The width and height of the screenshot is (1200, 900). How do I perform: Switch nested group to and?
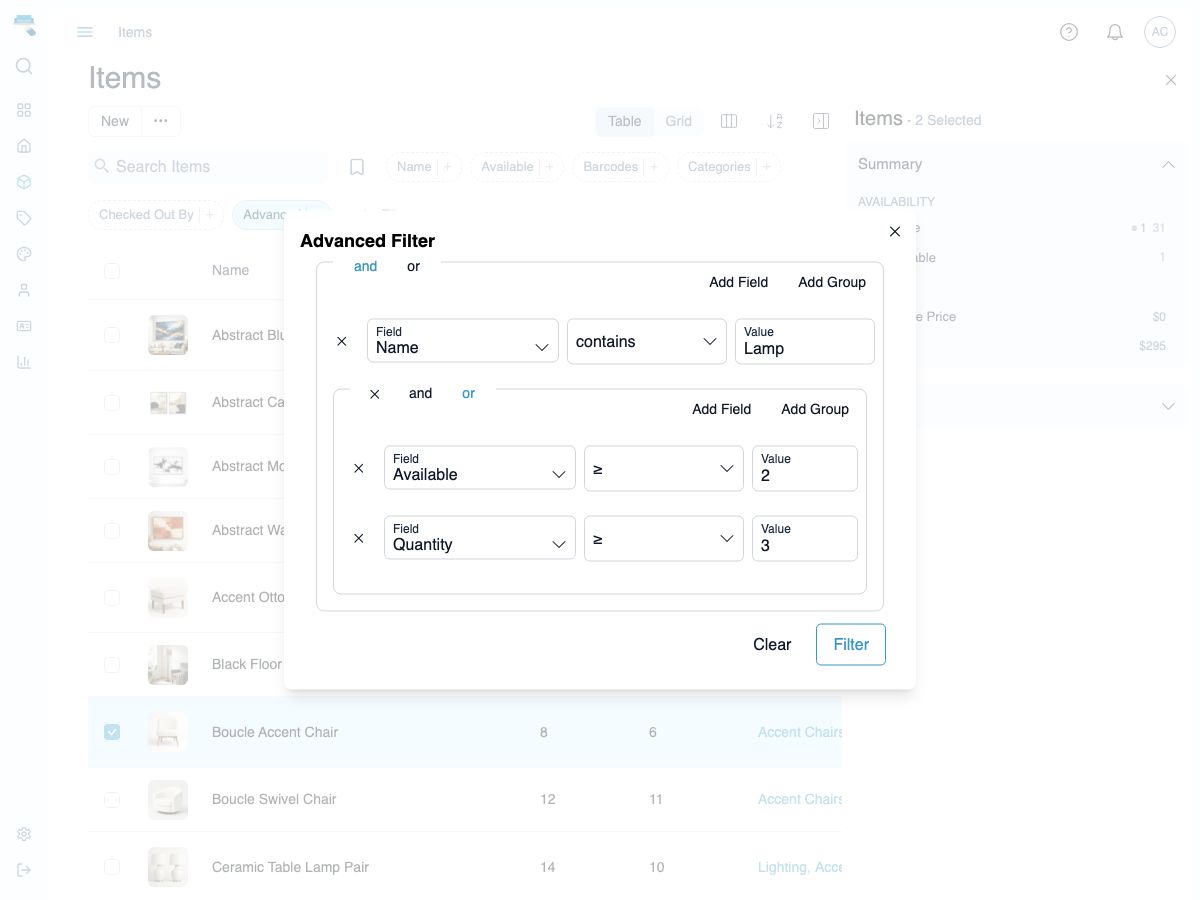pyautogui.click(x=420, y=393)
